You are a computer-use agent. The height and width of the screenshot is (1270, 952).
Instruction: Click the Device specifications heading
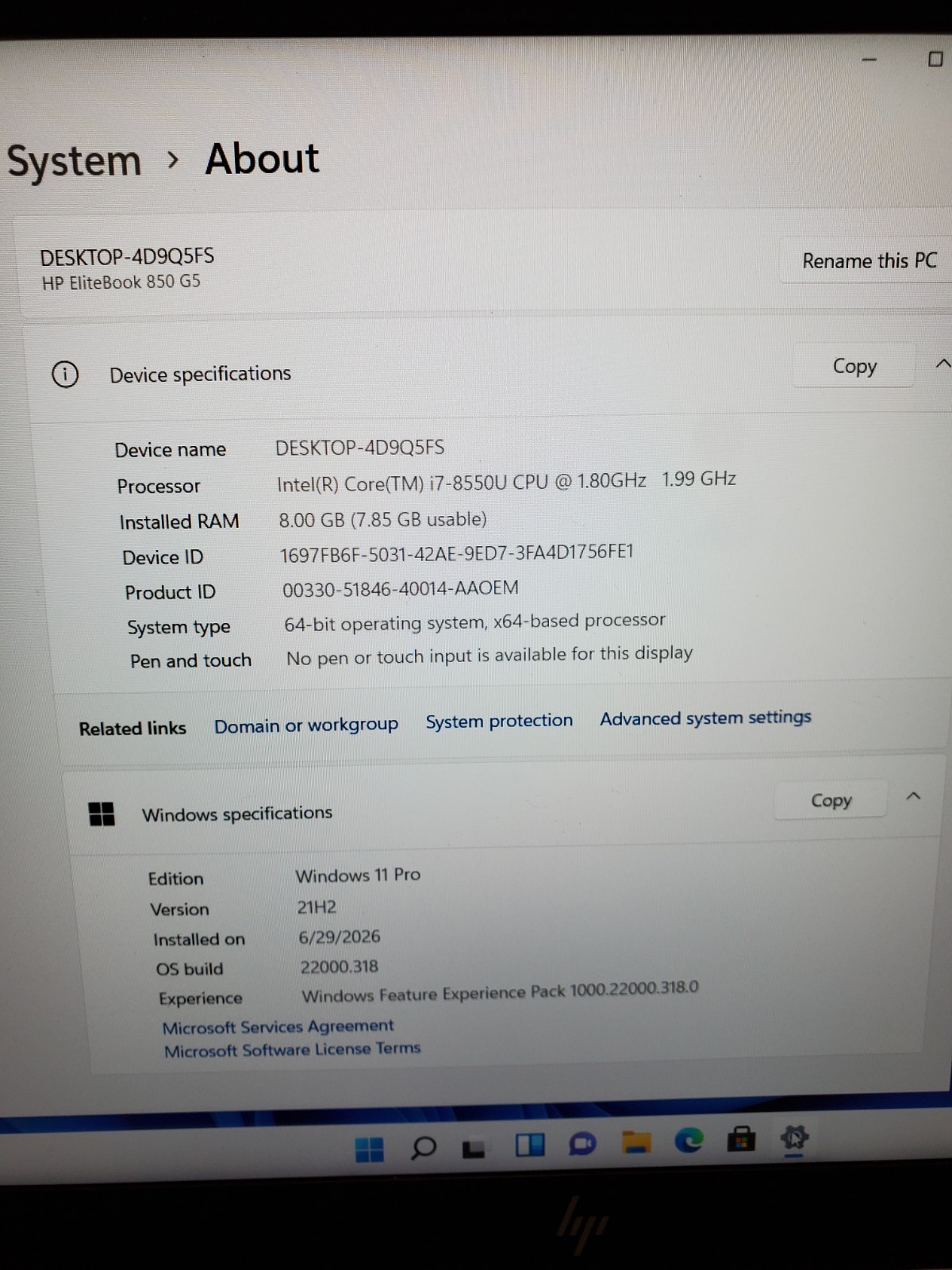point(200,374)
